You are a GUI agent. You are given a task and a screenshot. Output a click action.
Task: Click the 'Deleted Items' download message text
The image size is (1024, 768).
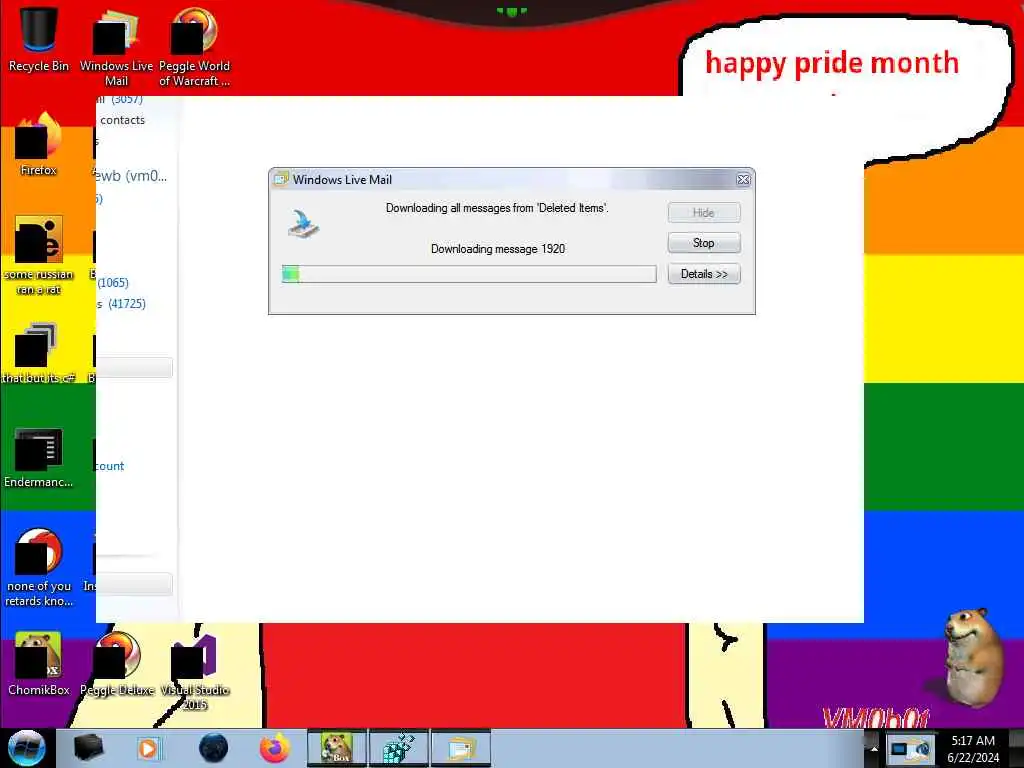tap(497, 208)
